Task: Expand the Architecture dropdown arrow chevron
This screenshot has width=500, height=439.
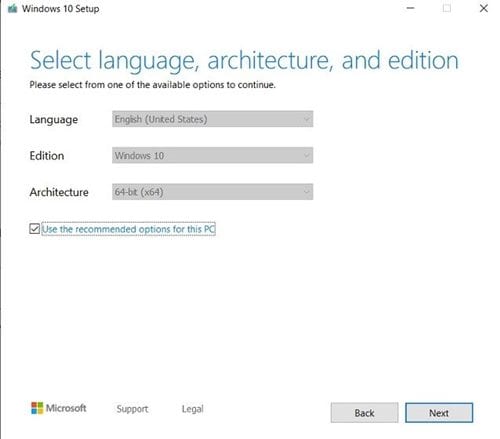Action: [x=306, y=192]
